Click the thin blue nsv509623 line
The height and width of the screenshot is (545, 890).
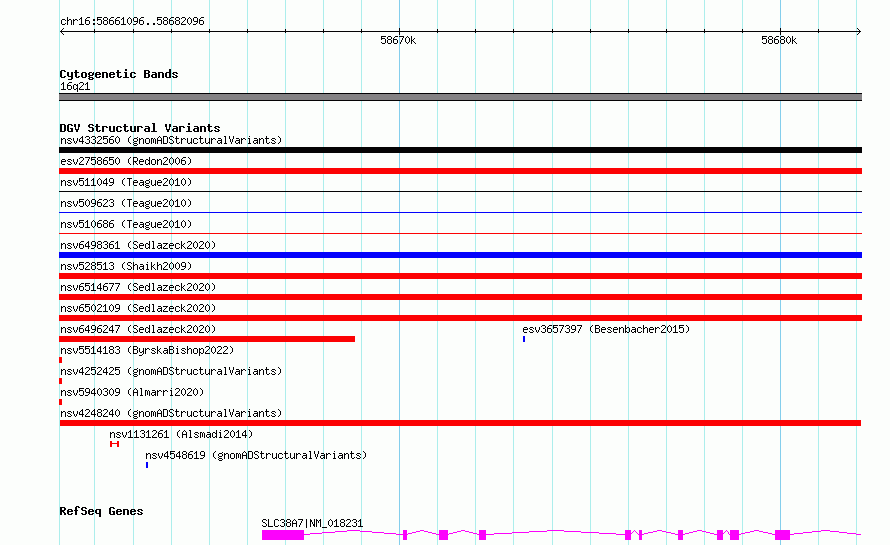pyautogui.click(x=460, y=213)
